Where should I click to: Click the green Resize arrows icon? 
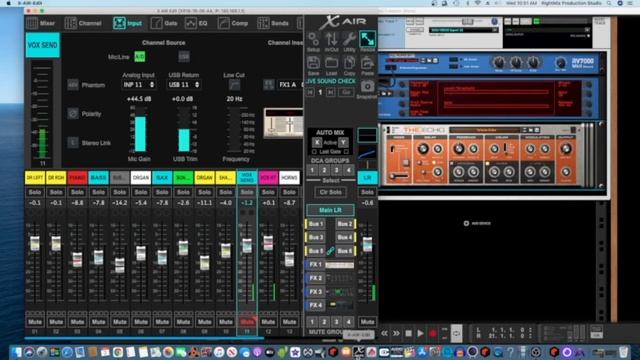click(x=367, y=40)
